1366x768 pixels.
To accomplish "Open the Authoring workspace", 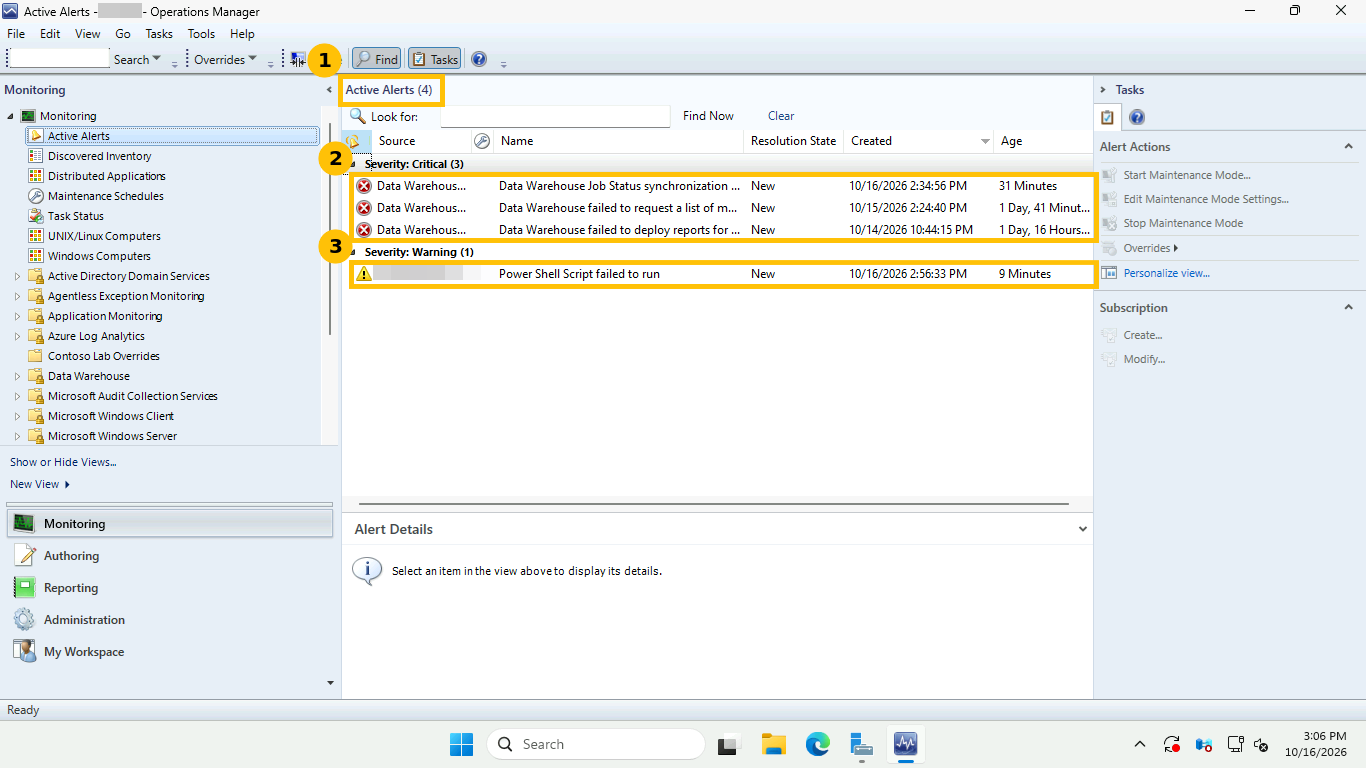I will click(x=71, y=556).
